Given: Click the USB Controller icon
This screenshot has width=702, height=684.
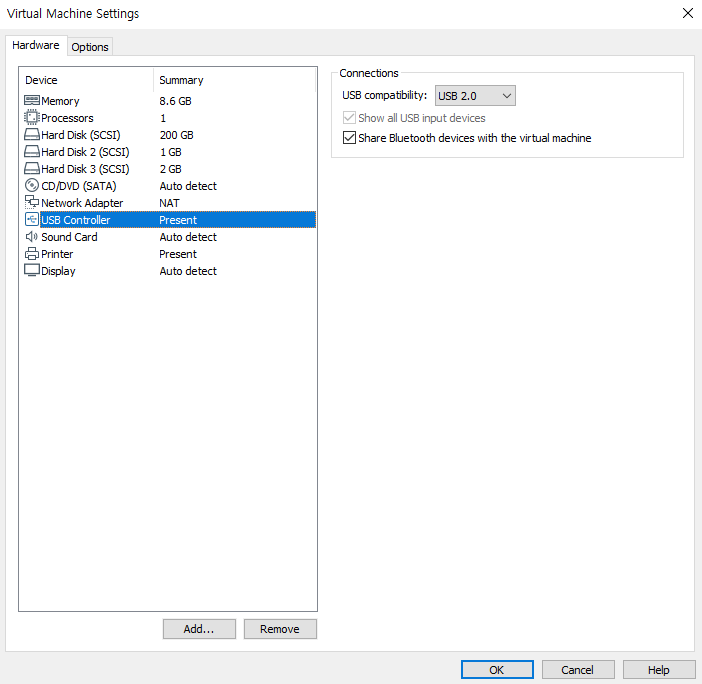Looking at the screenshot, I should [x=32, y=219].
